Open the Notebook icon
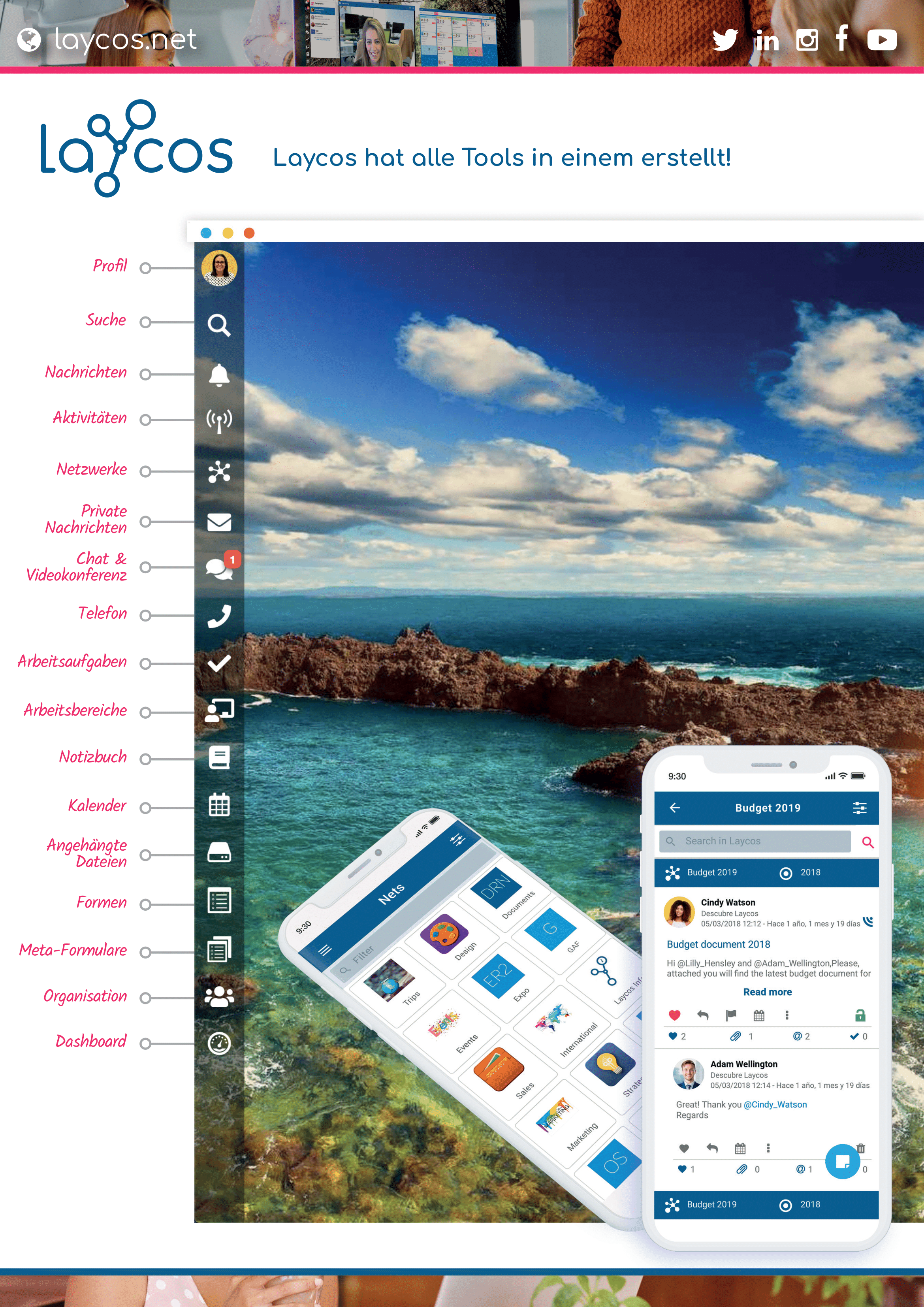 [219, 758]
